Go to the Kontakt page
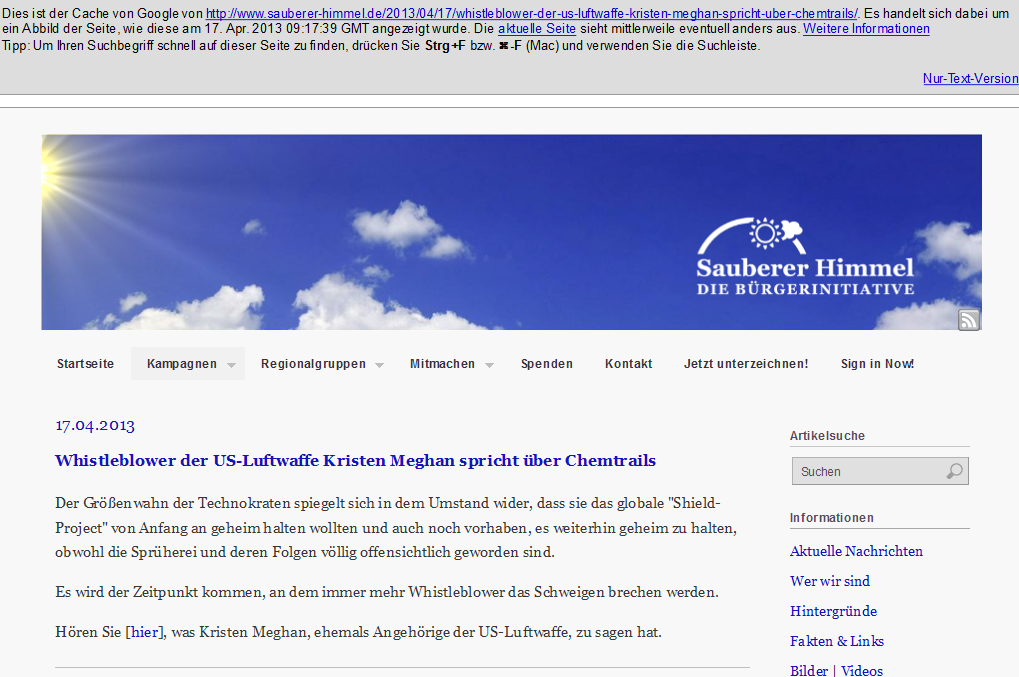The height and width of the screenshot is (677, 1019). (x=628, y=364)
